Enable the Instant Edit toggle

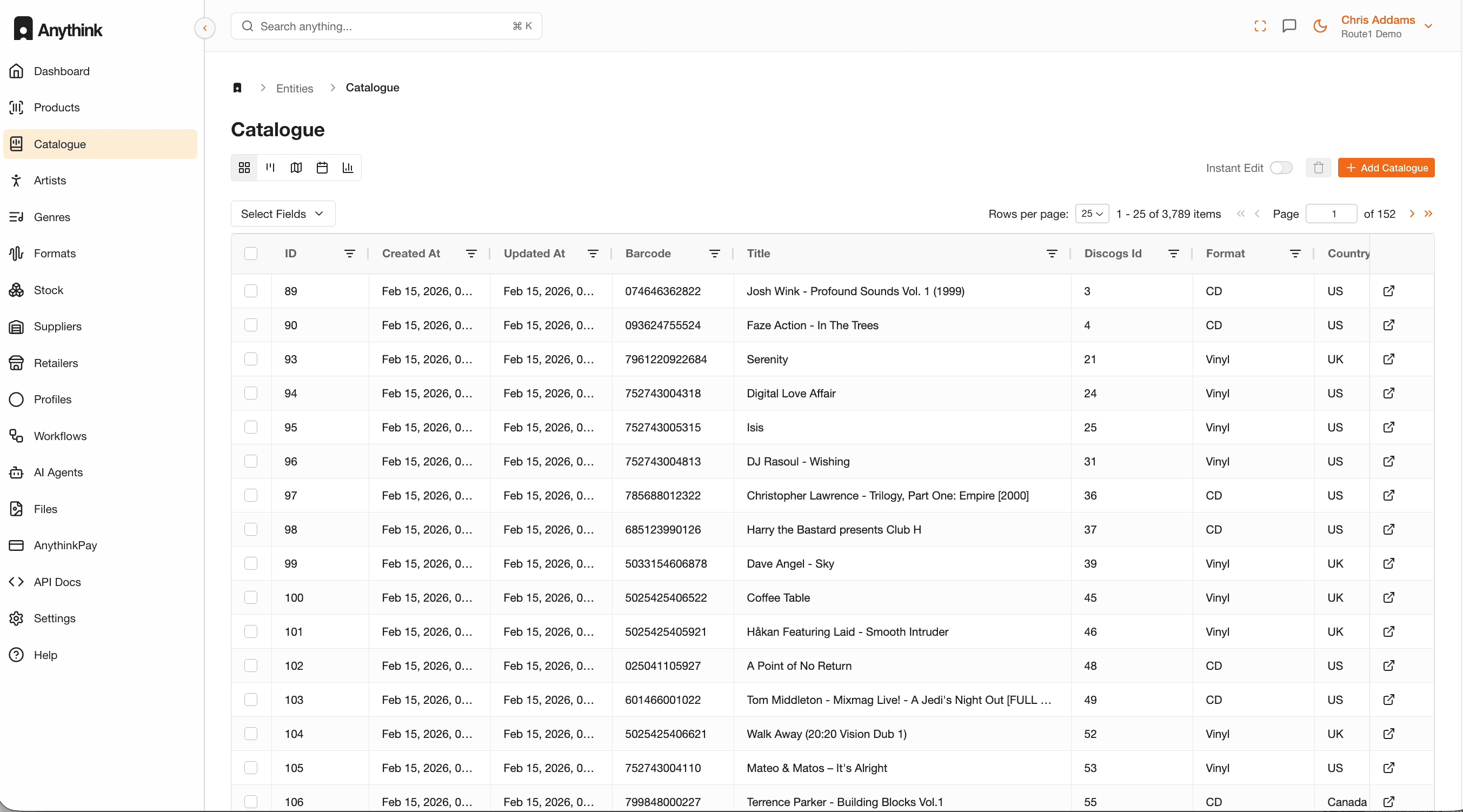pos(1282,168)
